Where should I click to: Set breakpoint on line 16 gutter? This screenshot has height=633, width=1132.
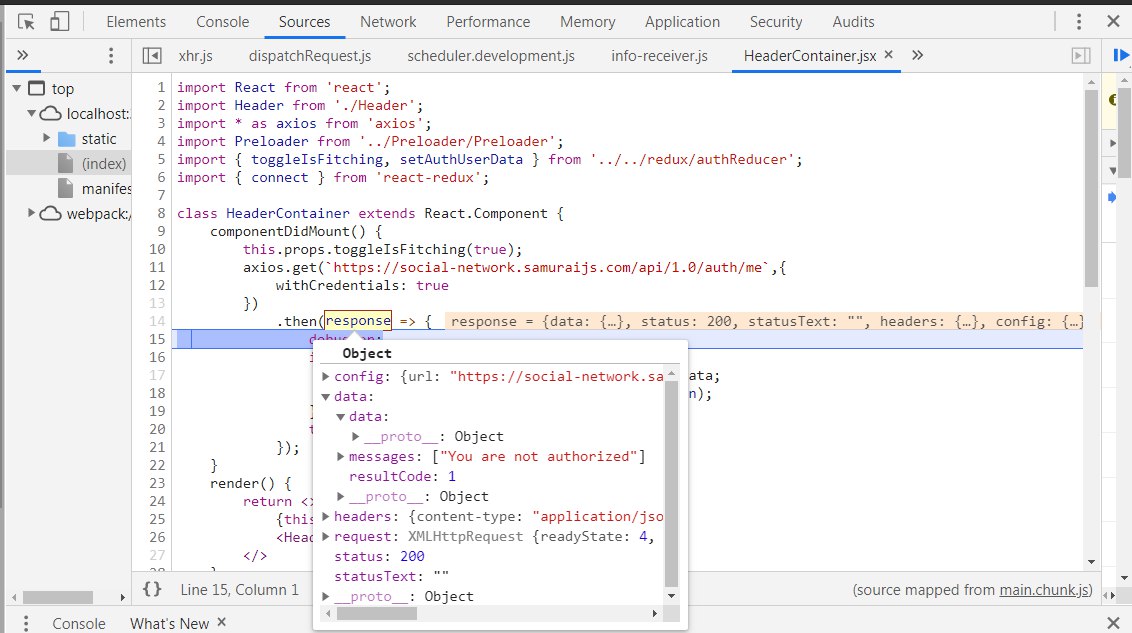click(157, 357)
